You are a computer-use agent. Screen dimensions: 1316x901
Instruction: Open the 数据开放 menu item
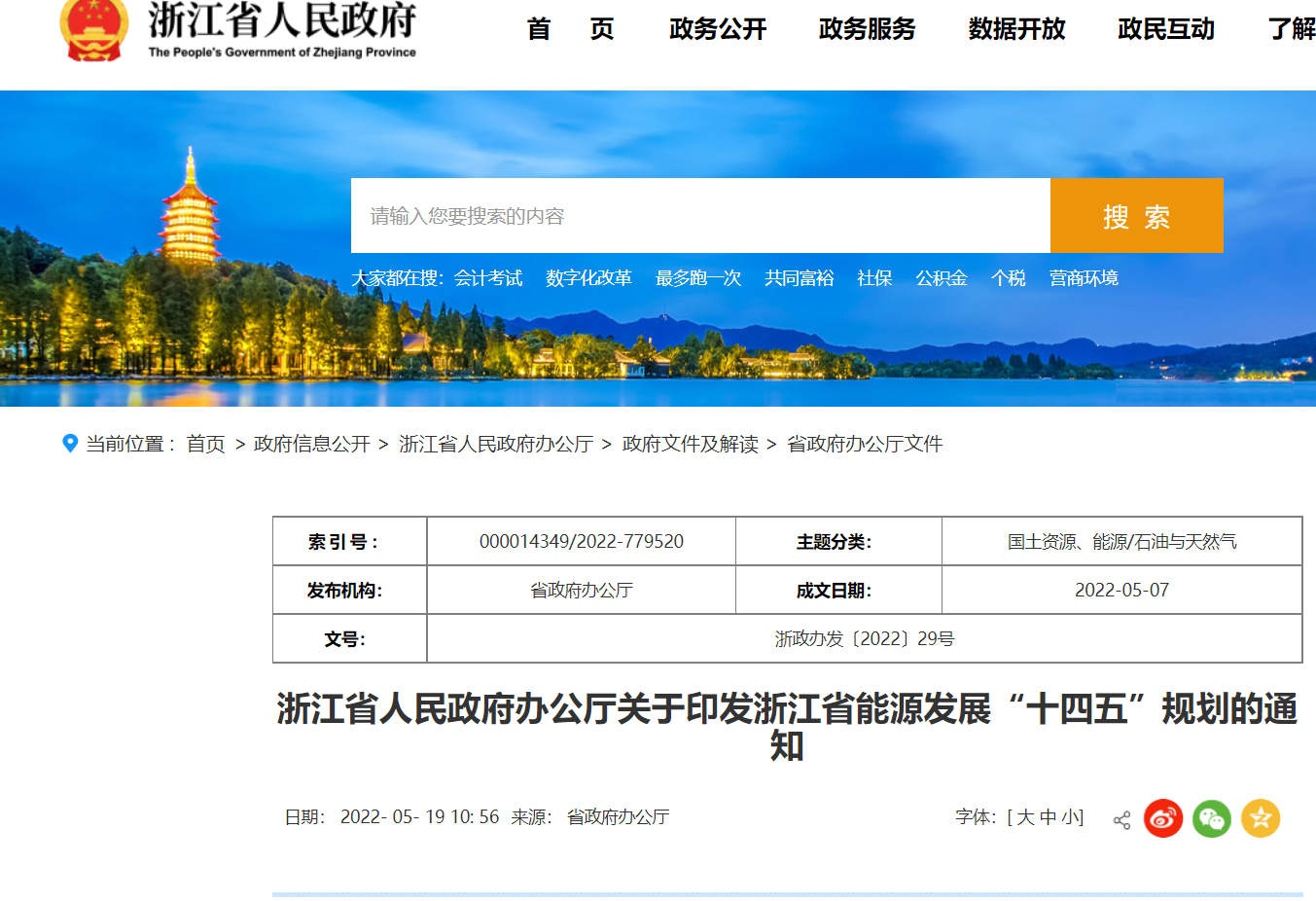pos(1016,30)
